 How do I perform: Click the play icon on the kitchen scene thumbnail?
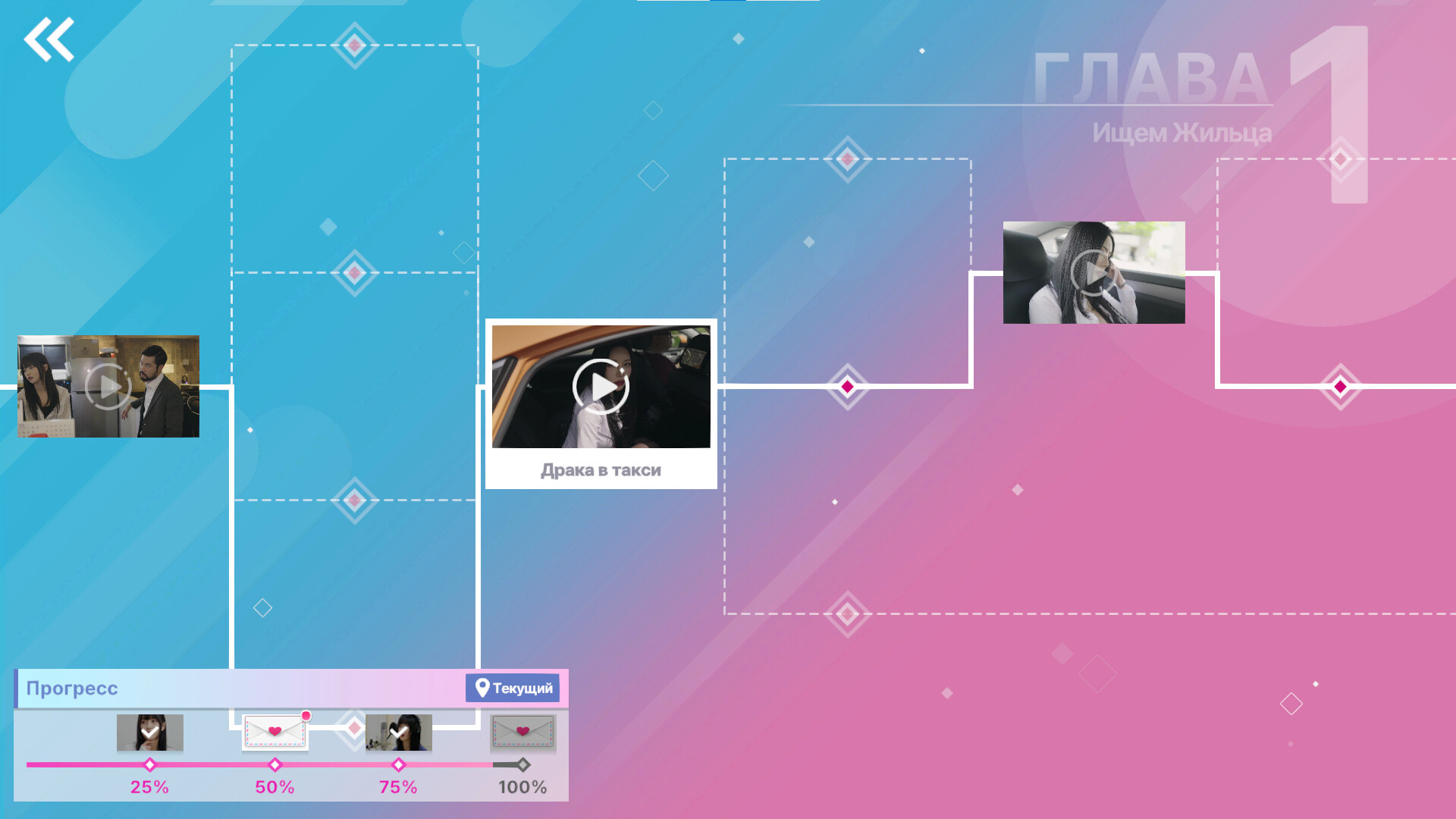tap(109, 387)
